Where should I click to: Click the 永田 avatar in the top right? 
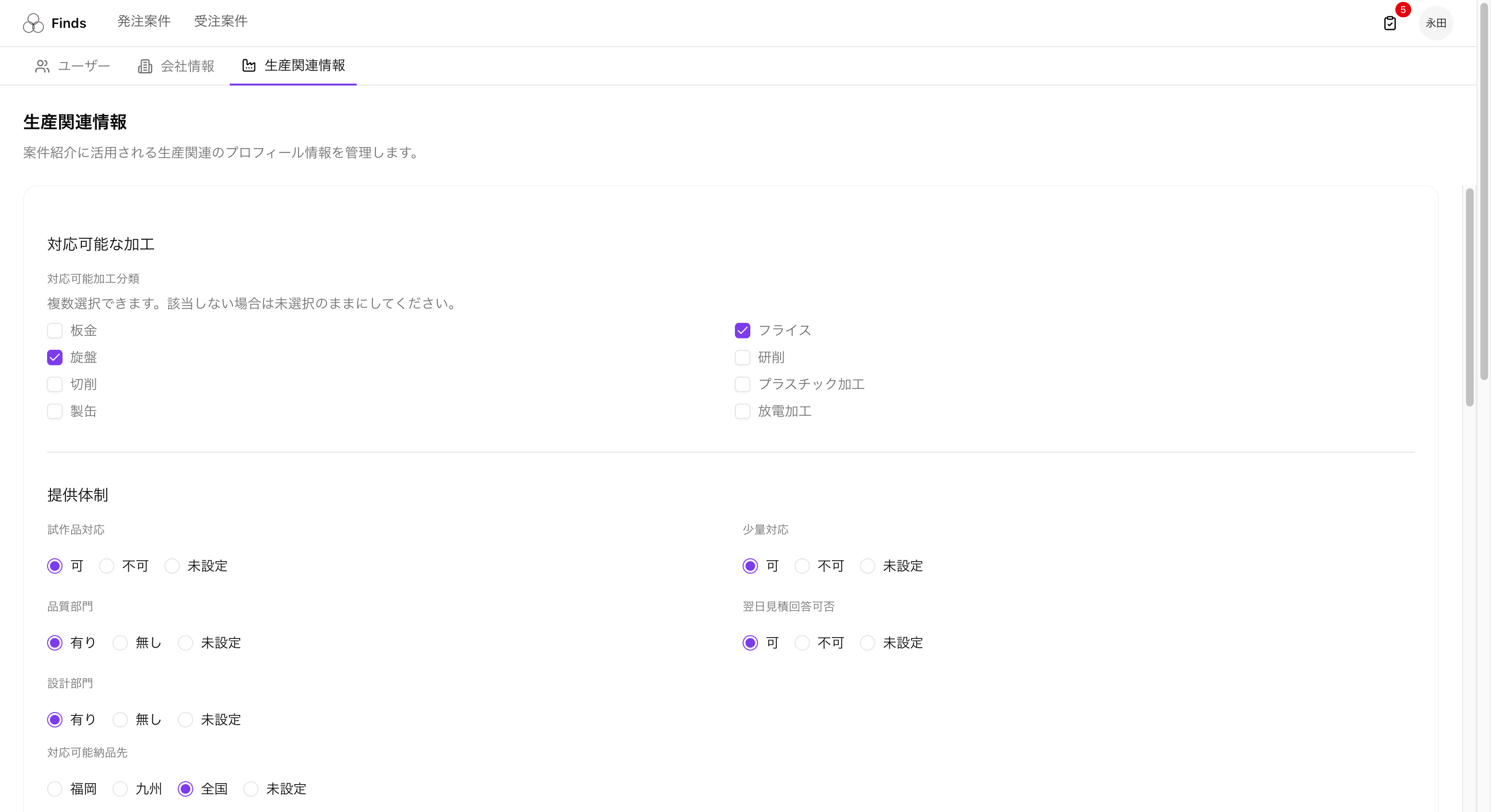click(x=1437, y=23)
